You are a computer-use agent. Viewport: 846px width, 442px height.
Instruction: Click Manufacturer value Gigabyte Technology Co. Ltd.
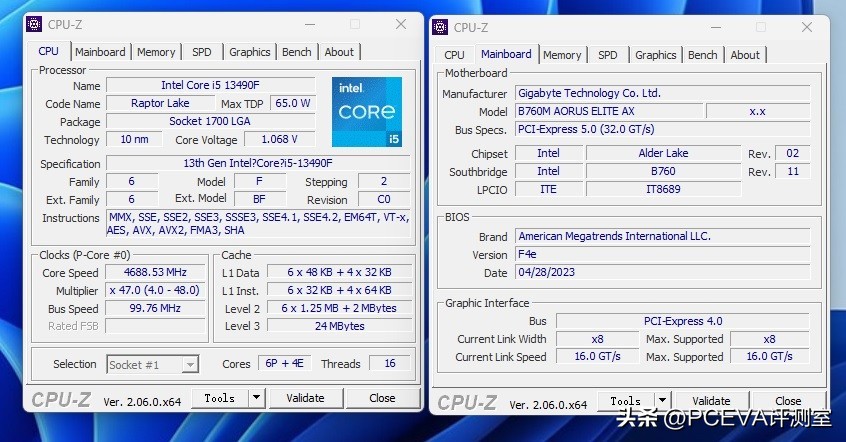click(x=663, y=93)
